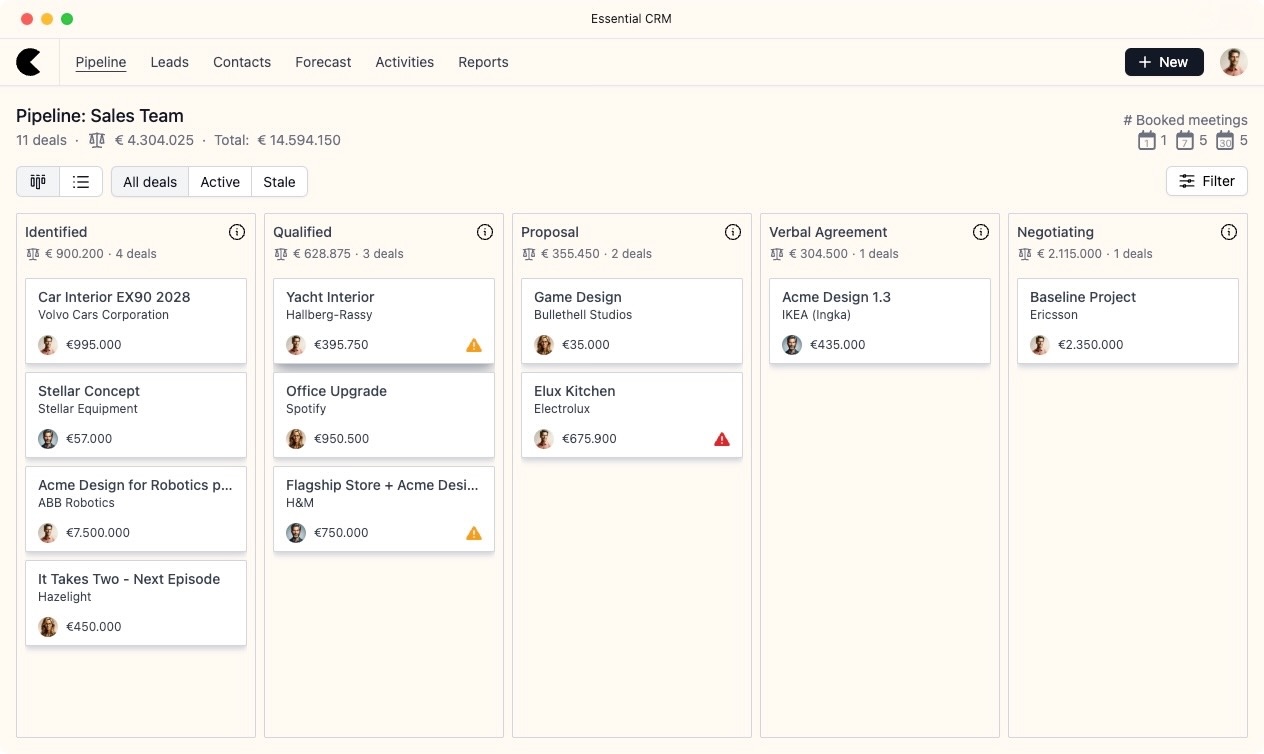Open the user profile avatar
Image resolution: width=1264 pixels, height=754 pixels.
click(x=1233, y=62)
